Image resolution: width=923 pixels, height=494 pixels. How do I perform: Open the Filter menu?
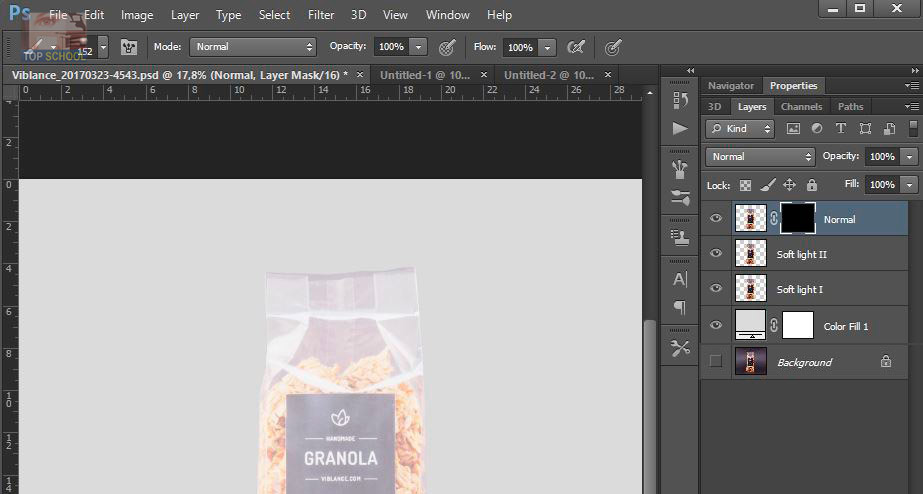tap(321, 15)
